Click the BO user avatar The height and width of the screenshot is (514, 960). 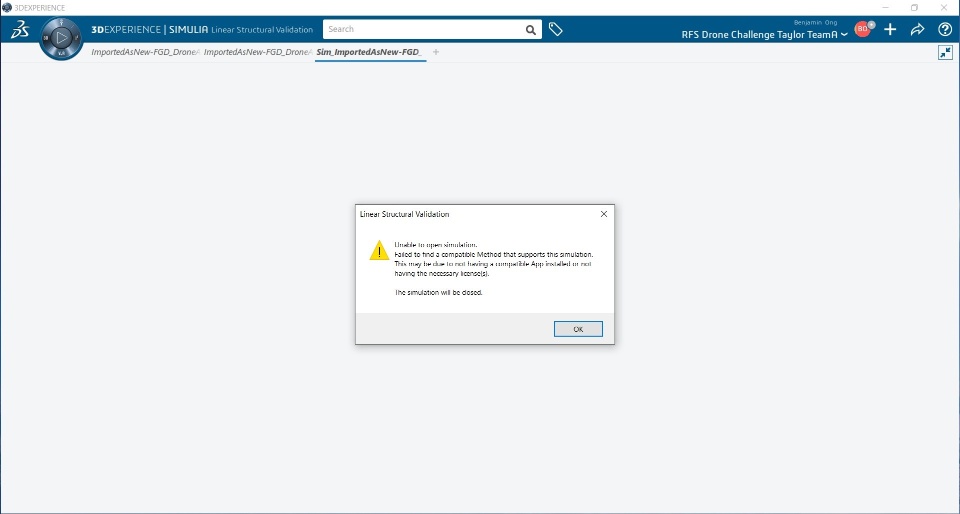[x=862, y=29]
